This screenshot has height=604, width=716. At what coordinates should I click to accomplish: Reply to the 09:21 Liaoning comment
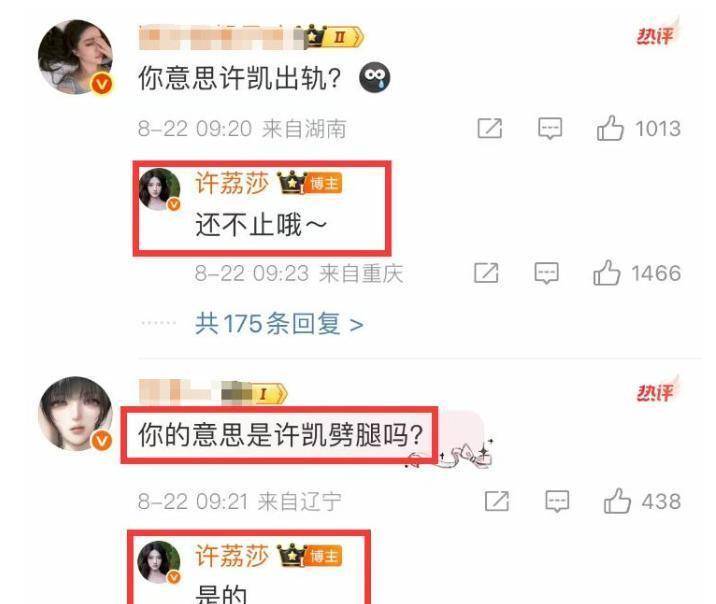coord(557,501)
